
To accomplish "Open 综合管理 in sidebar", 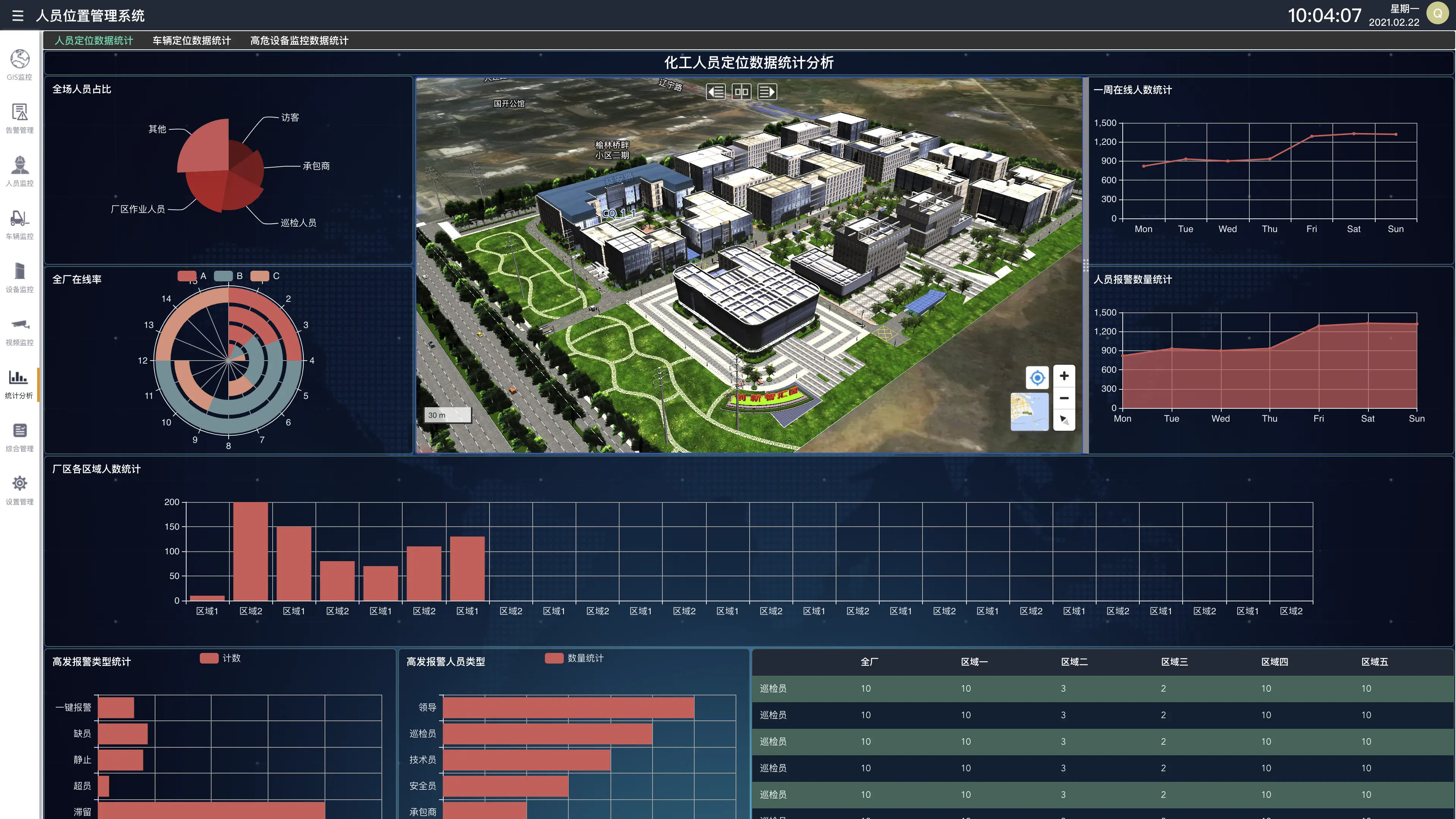I will click(x=19, y=437).
